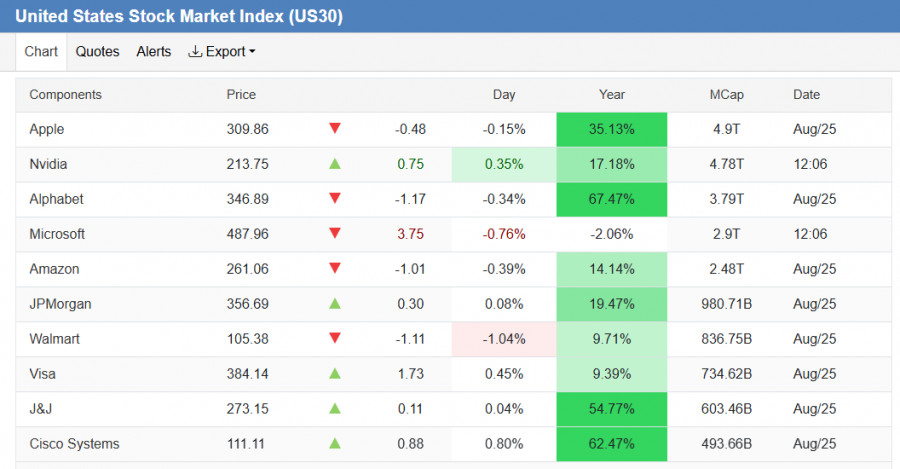Select Nvidia price 213.75
Screen dimensions: 900x469
click(x=247, y=164)
